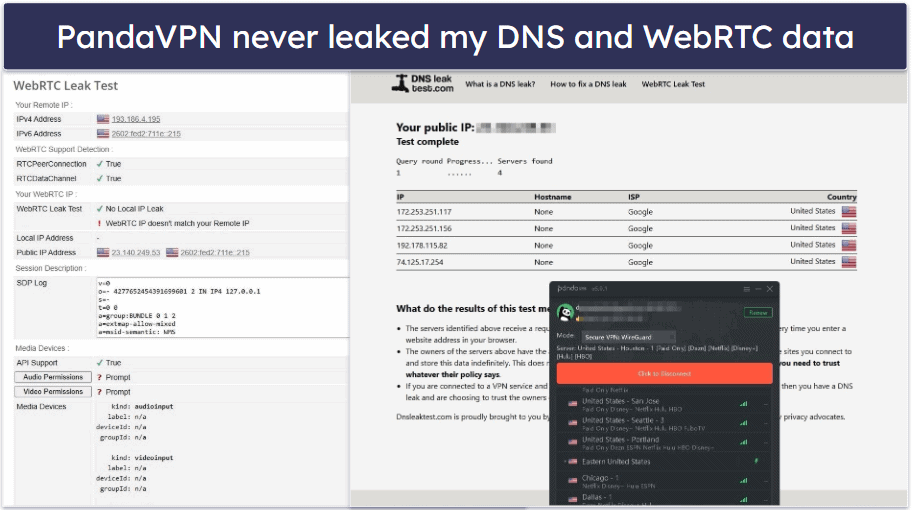Click US flag next to Eastern United States
912x510 pixels.
(572, 461)
